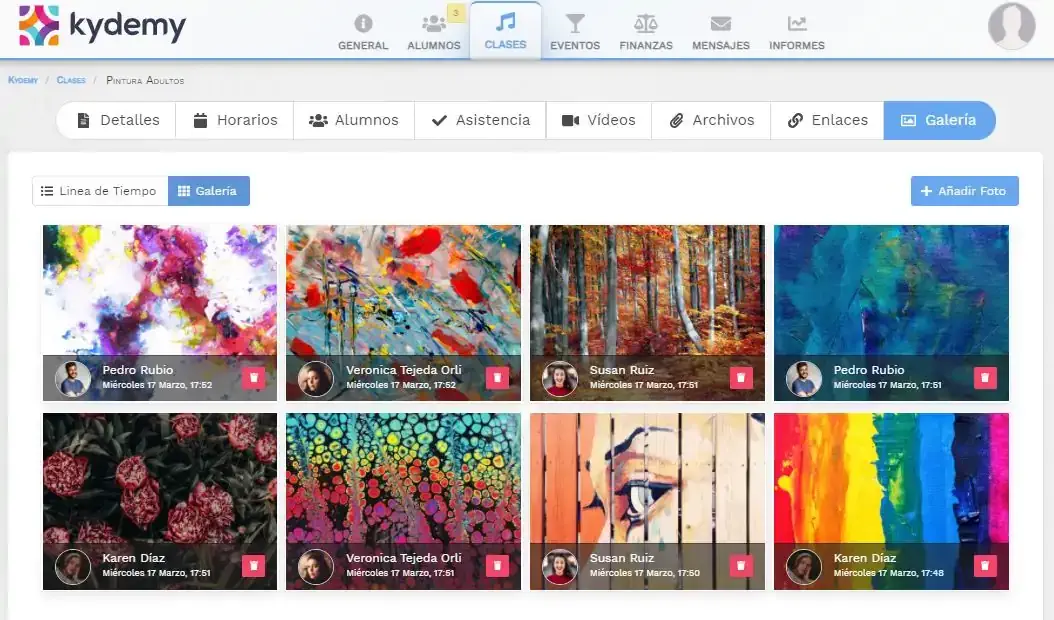Click the Kydemy logo
This screenshot has height=620, width=1054.
(x=102, y=26)
